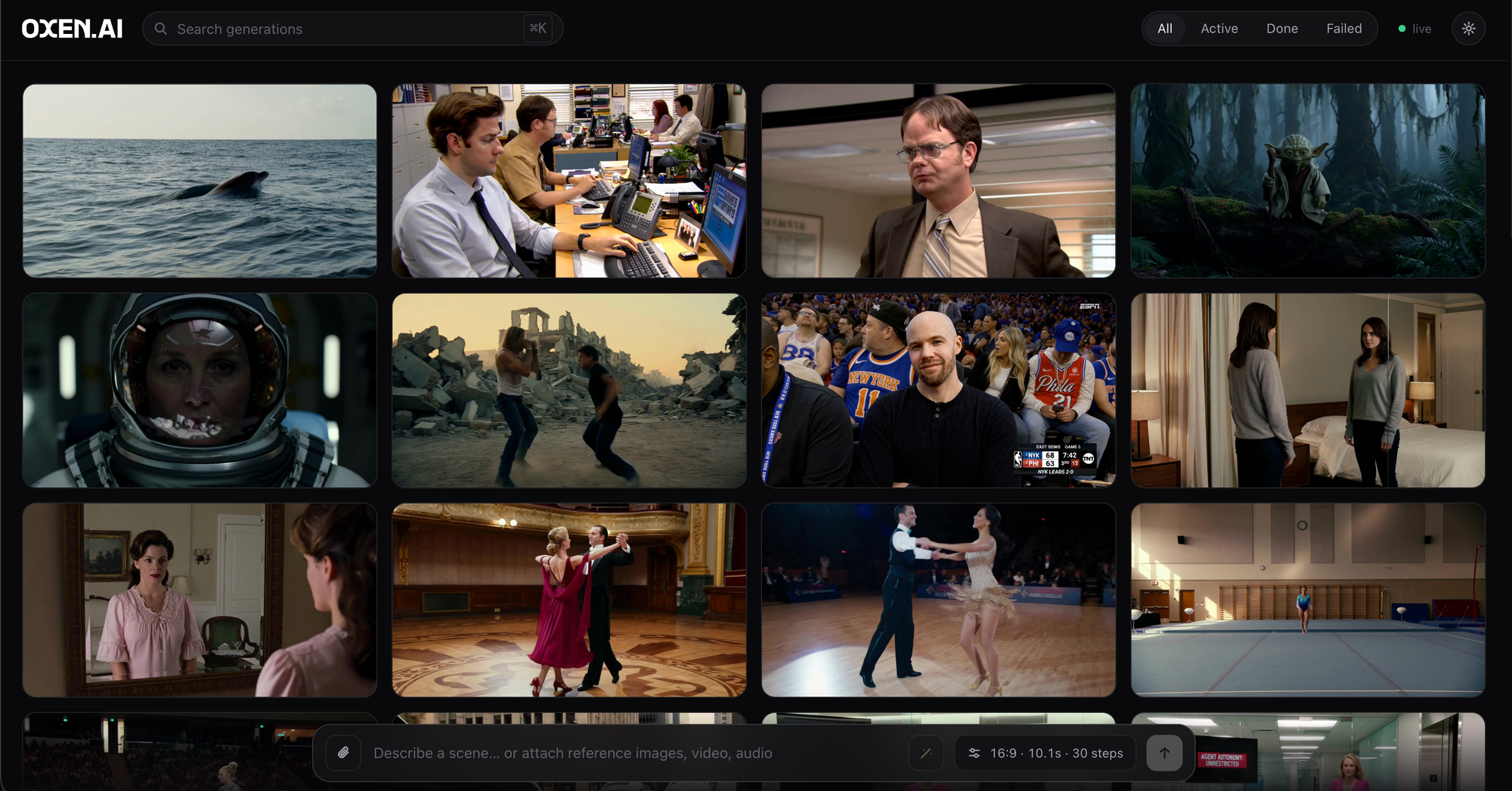1512x791 pixels.
Task: Click the magic wand enhance icon
Action: click(926, 753)
